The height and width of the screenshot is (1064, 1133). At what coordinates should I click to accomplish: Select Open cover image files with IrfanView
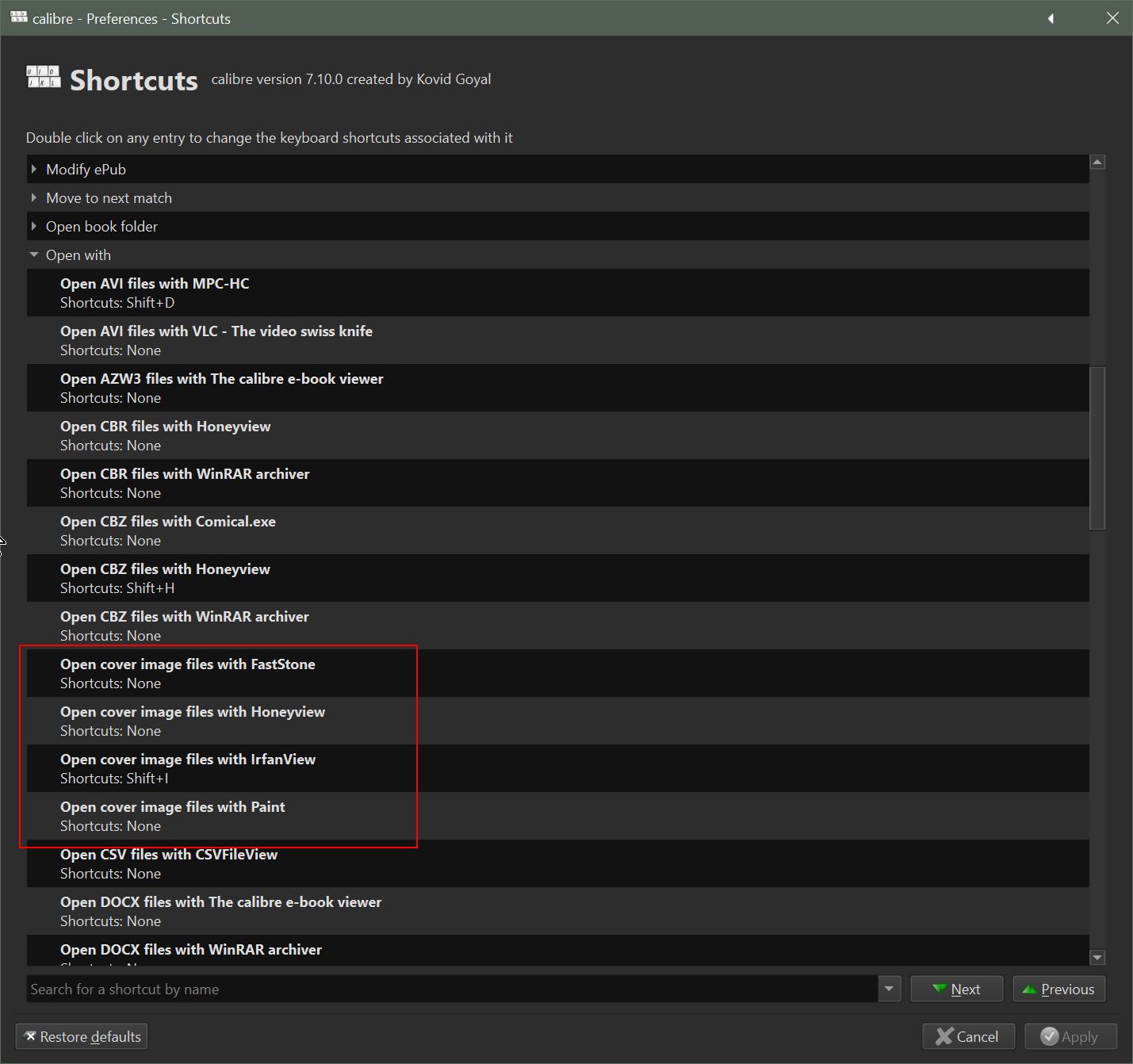(558, 768)
